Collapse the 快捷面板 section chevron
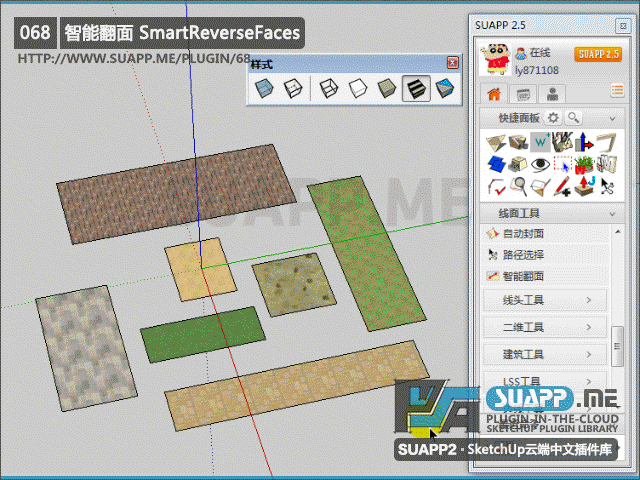Viewport: 640px width, 480px height. tap(612, 119)
